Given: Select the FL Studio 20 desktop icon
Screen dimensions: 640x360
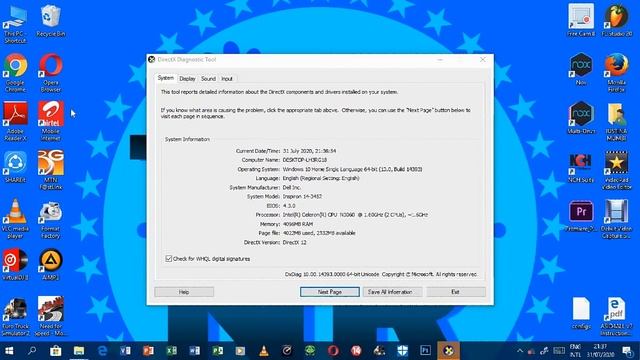Looking at the screenshot, I should (x=617, y=20).
